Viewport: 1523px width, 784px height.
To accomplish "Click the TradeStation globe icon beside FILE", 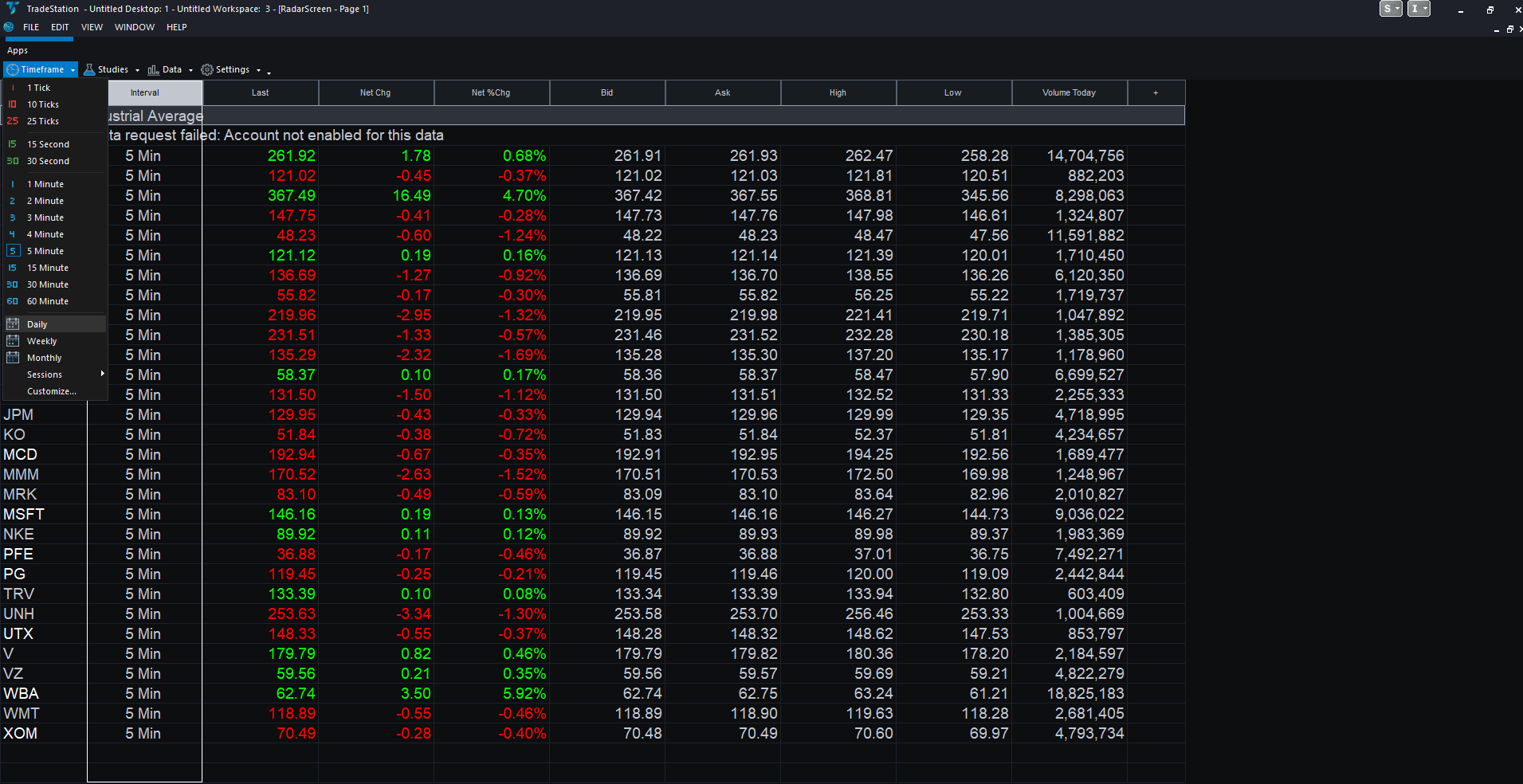I will [9, 27].
